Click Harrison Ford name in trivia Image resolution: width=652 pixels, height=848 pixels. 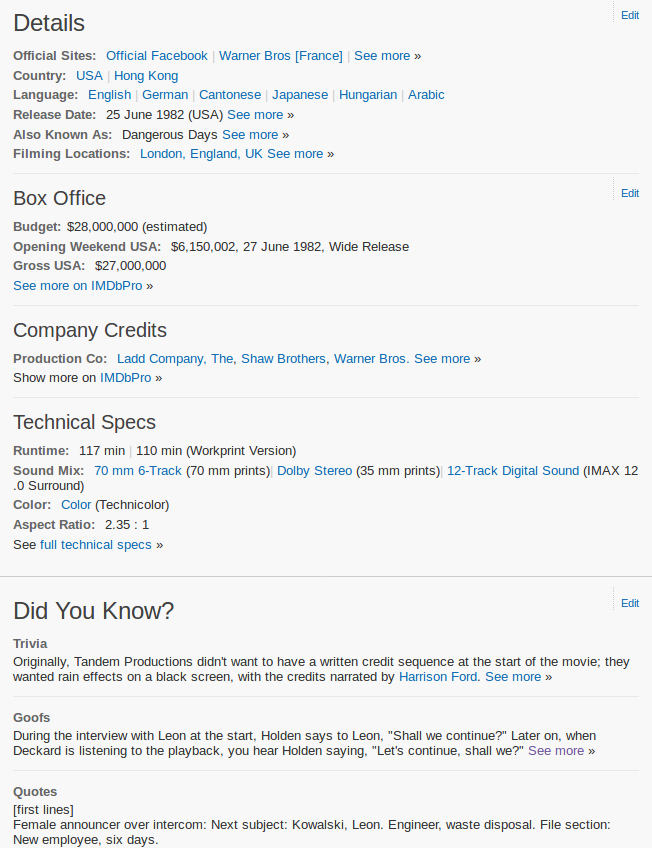point(438,677)
